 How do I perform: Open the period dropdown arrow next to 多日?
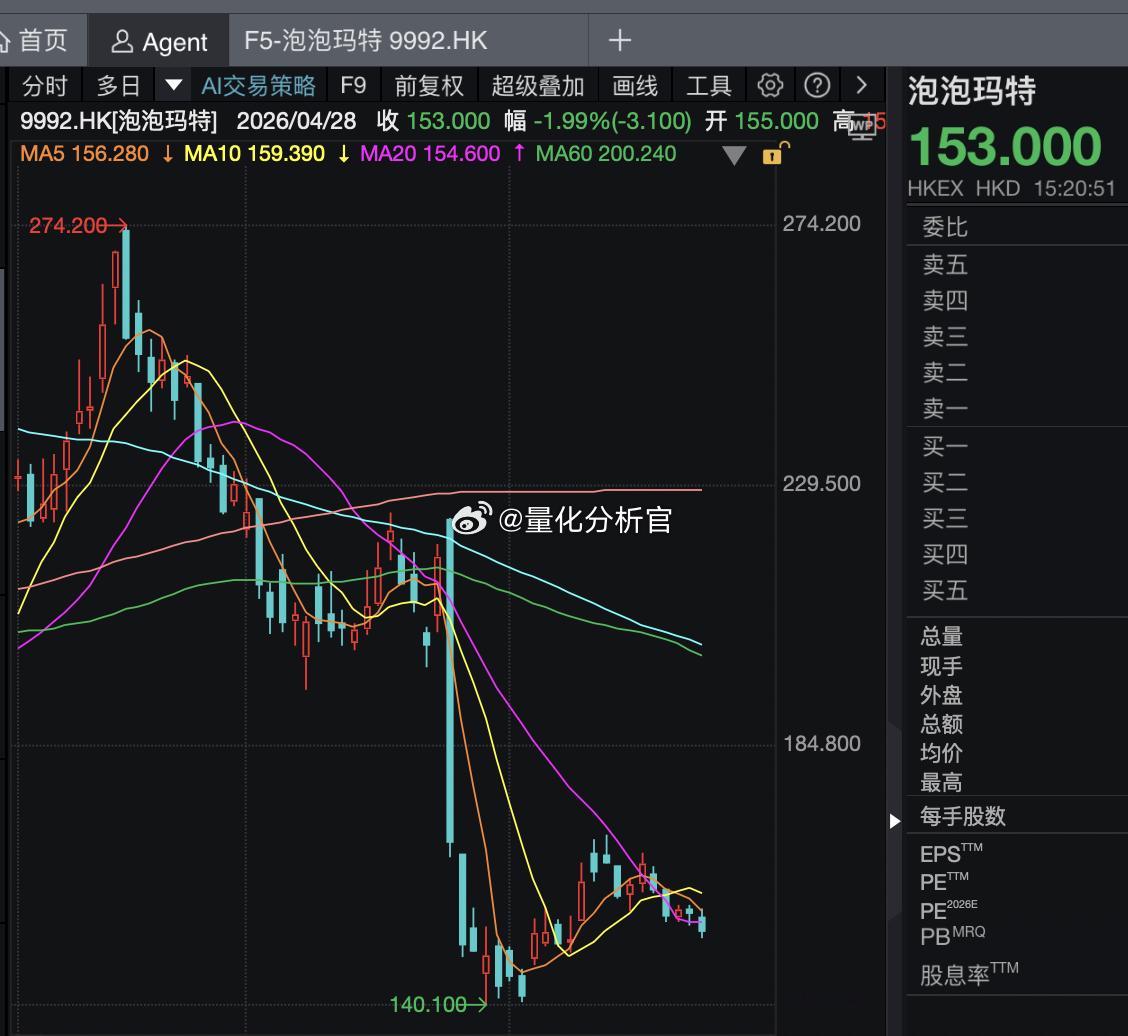click(173, 86)
